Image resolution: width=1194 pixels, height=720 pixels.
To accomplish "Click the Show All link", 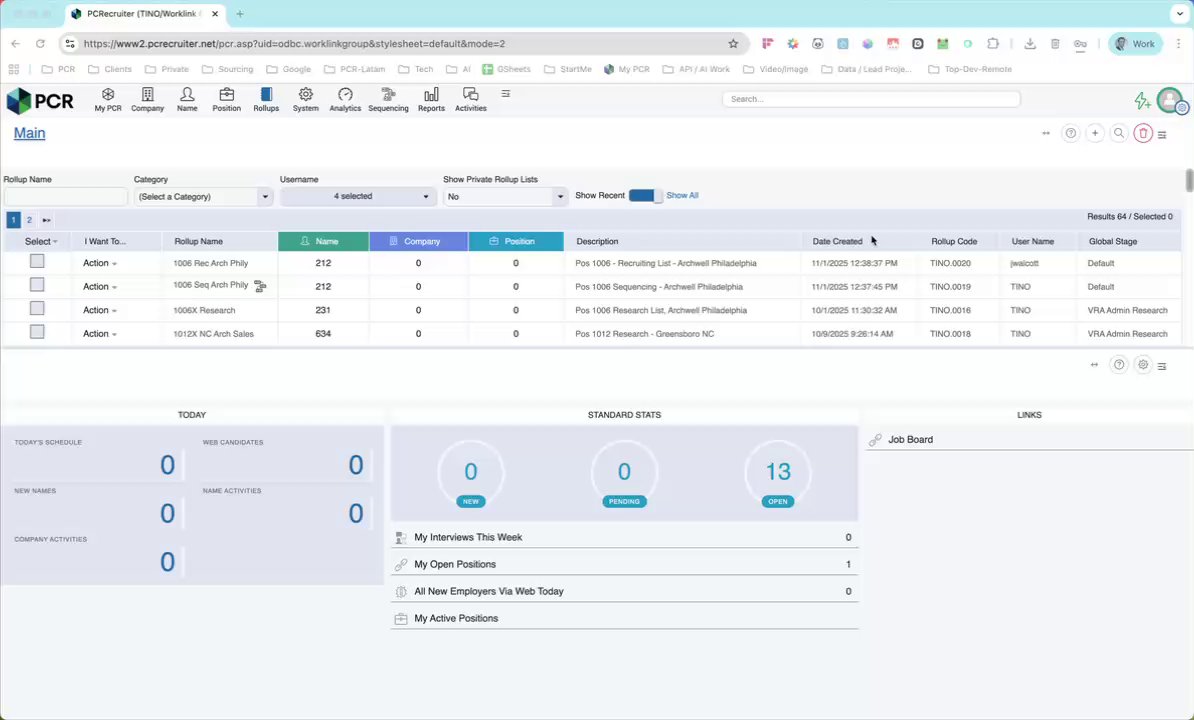I will (x=682, y=196).
